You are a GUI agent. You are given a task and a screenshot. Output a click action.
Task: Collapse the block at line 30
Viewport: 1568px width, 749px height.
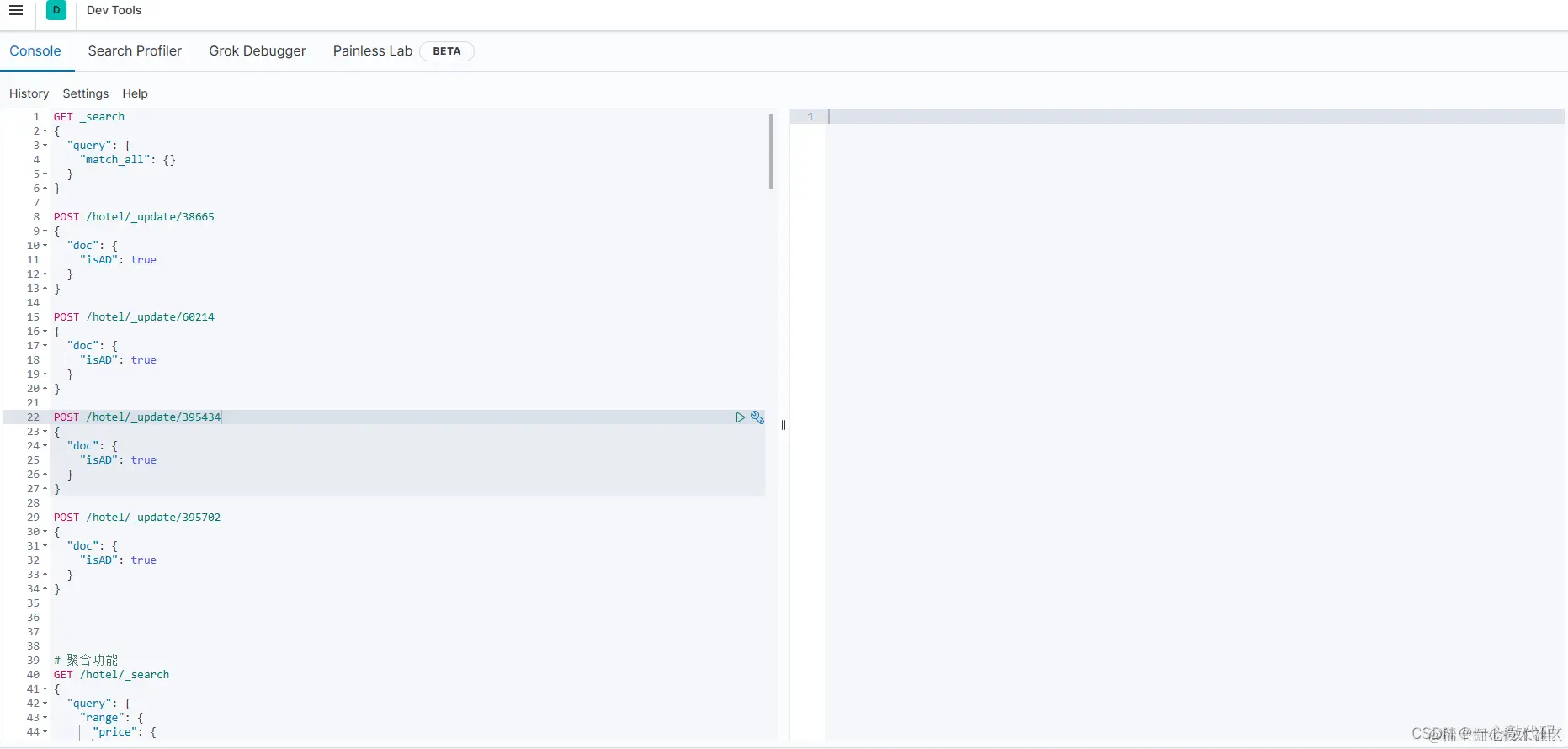point(45,532)
